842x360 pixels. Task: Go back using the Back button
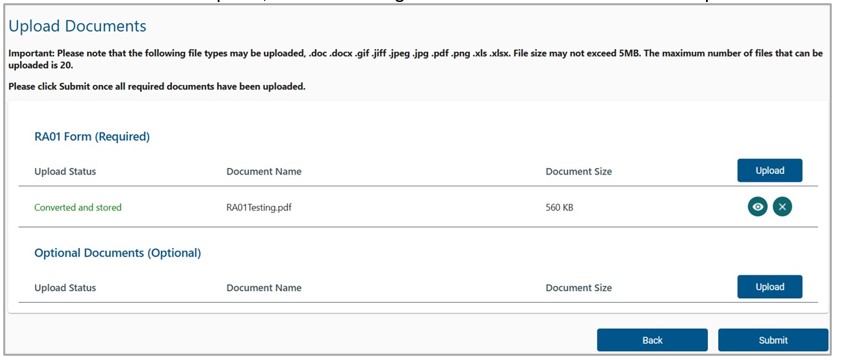click(652, 340)
